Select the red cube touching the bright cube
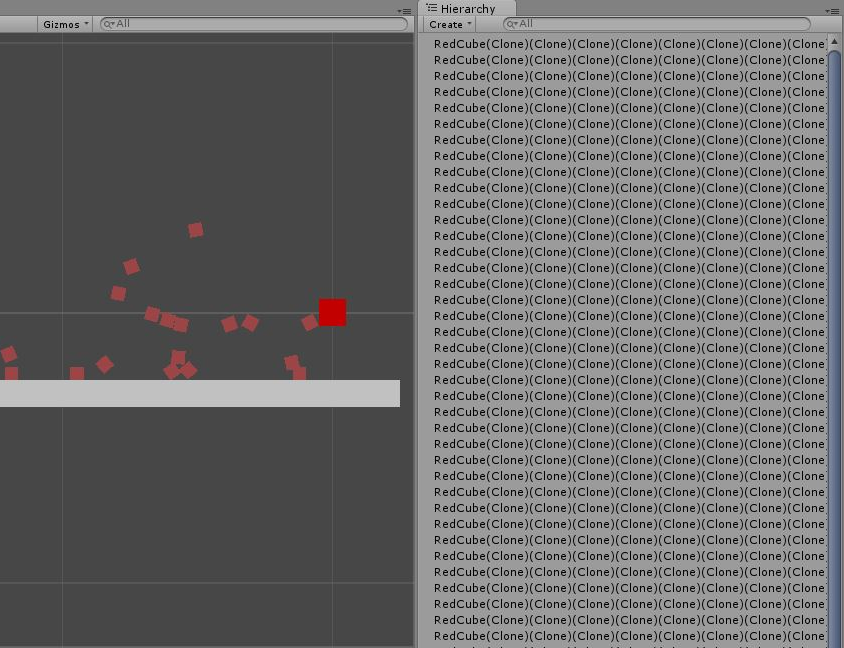Image resolution: width=844 pixels, height=648 pixels. tap(310, 322)
